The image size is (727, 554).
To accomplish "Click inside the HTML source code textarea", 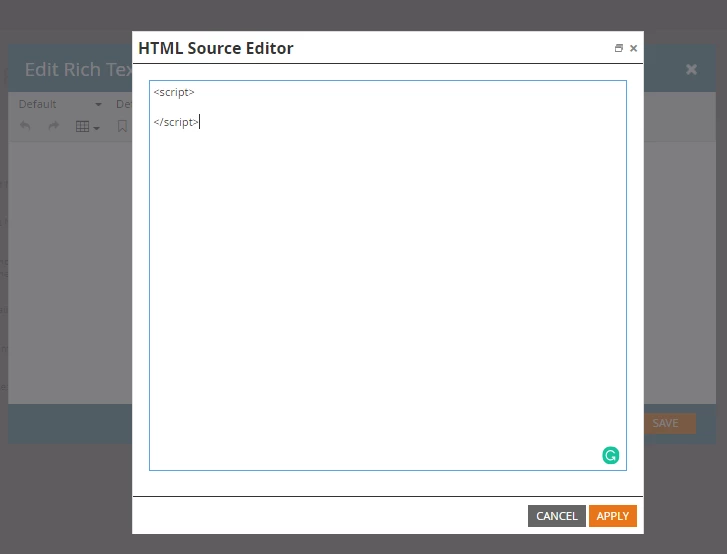I will pos(388,275).
